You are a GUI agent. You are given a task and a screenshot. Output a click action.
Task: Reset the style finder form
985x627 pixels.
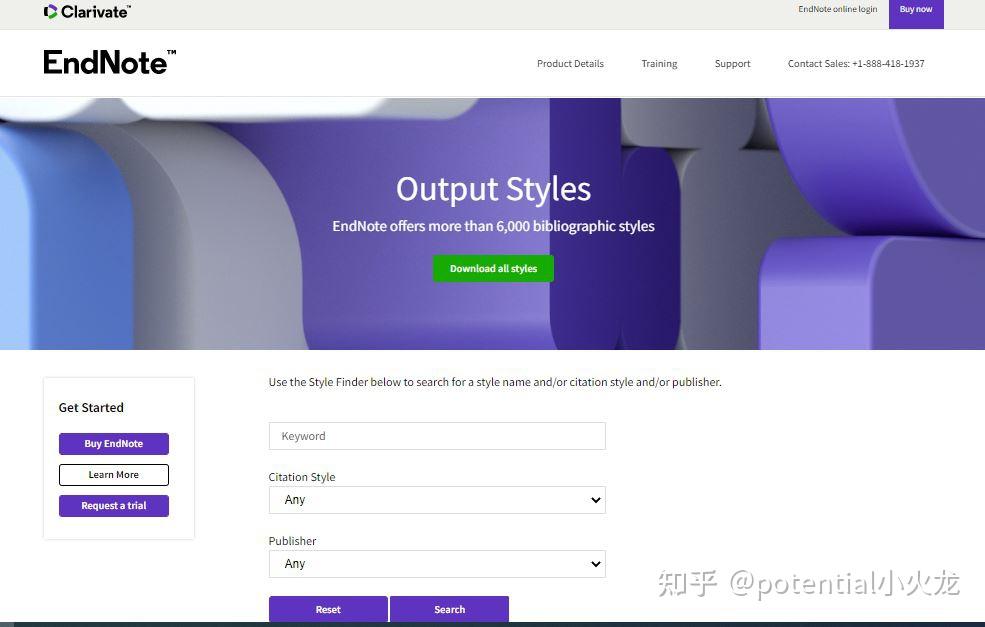click(328, 609)
